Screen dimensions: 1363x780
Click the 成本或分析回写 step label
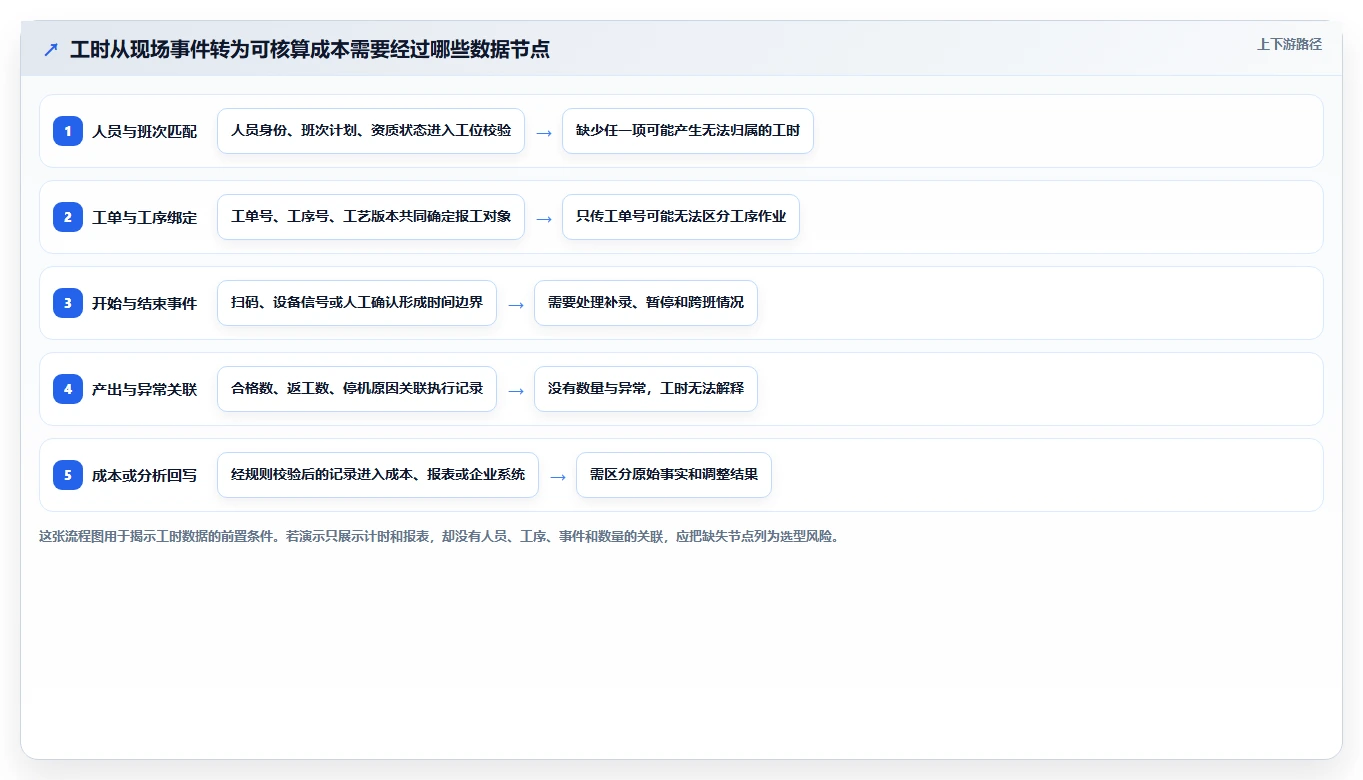pyautogui.click(x=145, y=475)
